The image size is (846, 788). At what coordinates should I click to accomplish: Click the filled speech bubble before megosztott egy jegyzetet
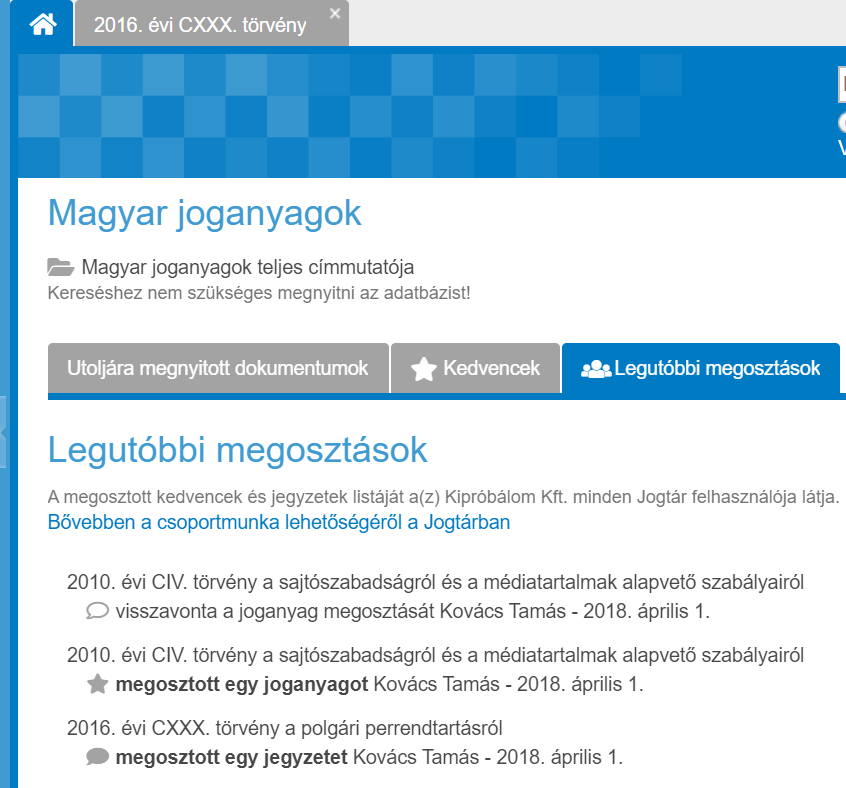click(x=97, y=757)
